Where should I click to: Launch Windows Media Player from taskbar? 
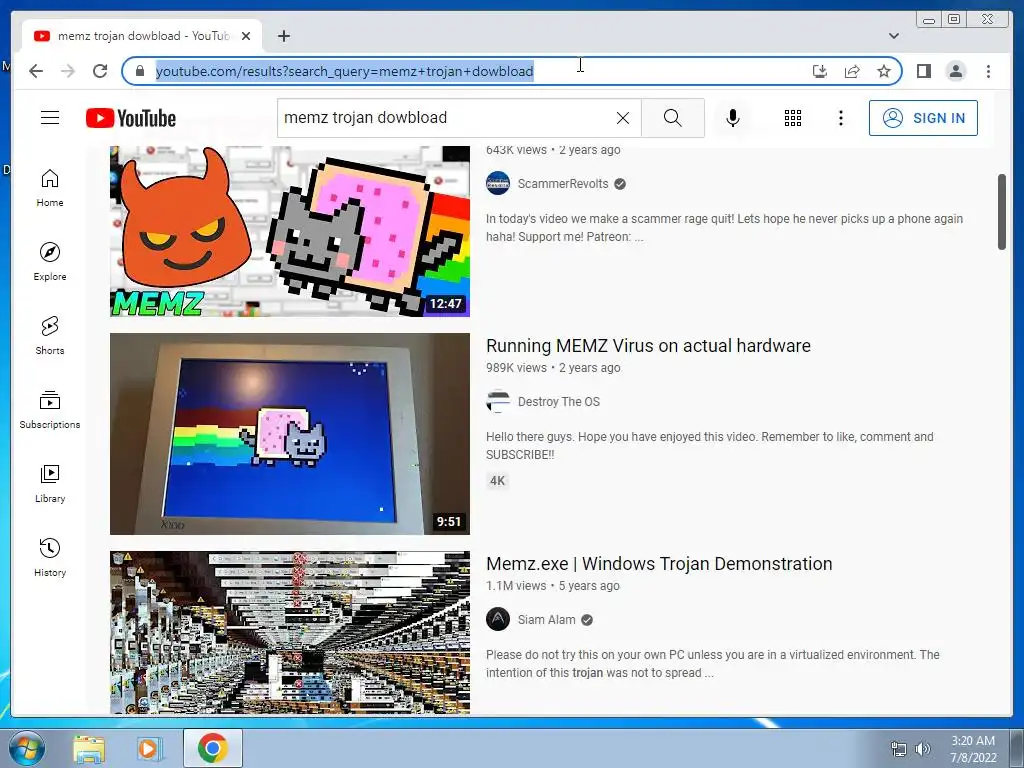tap(149, 748)
